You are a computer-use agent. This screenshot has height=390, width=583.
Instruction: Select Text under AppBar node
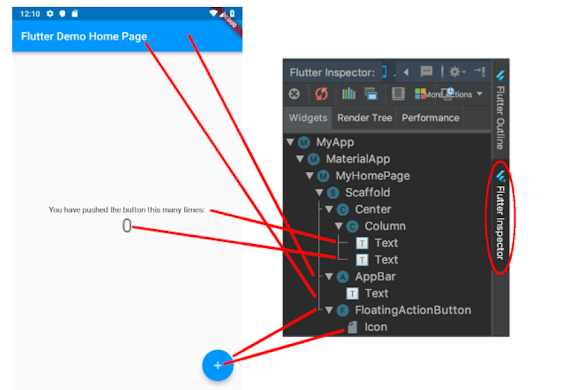[x=376, y=293]
